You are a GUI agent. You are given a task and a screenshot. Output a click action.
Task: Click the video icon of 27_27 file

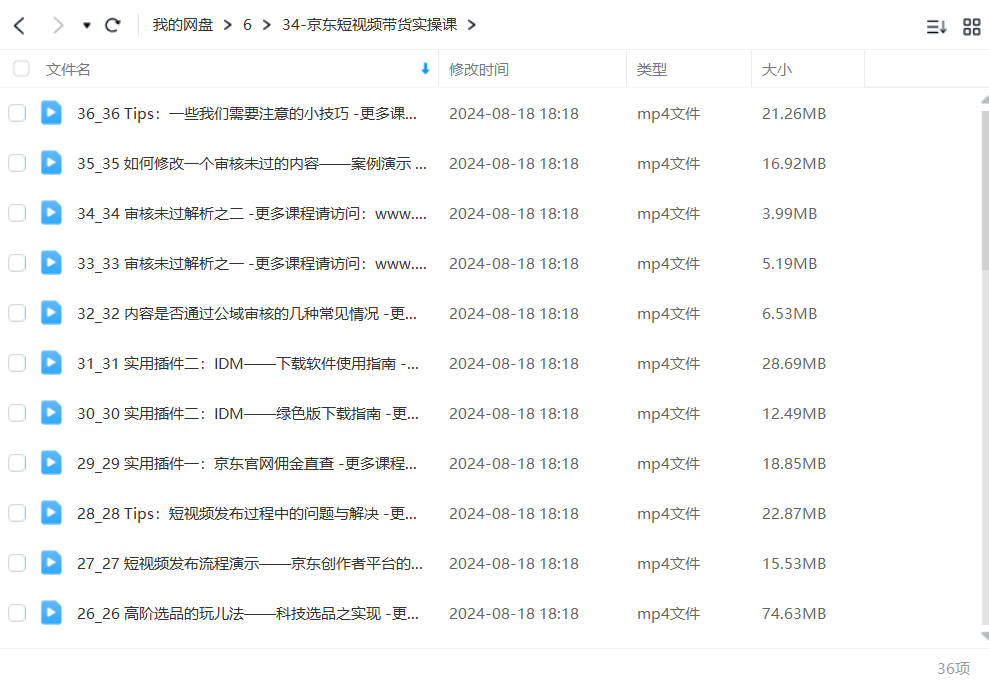tap(51, 562)
